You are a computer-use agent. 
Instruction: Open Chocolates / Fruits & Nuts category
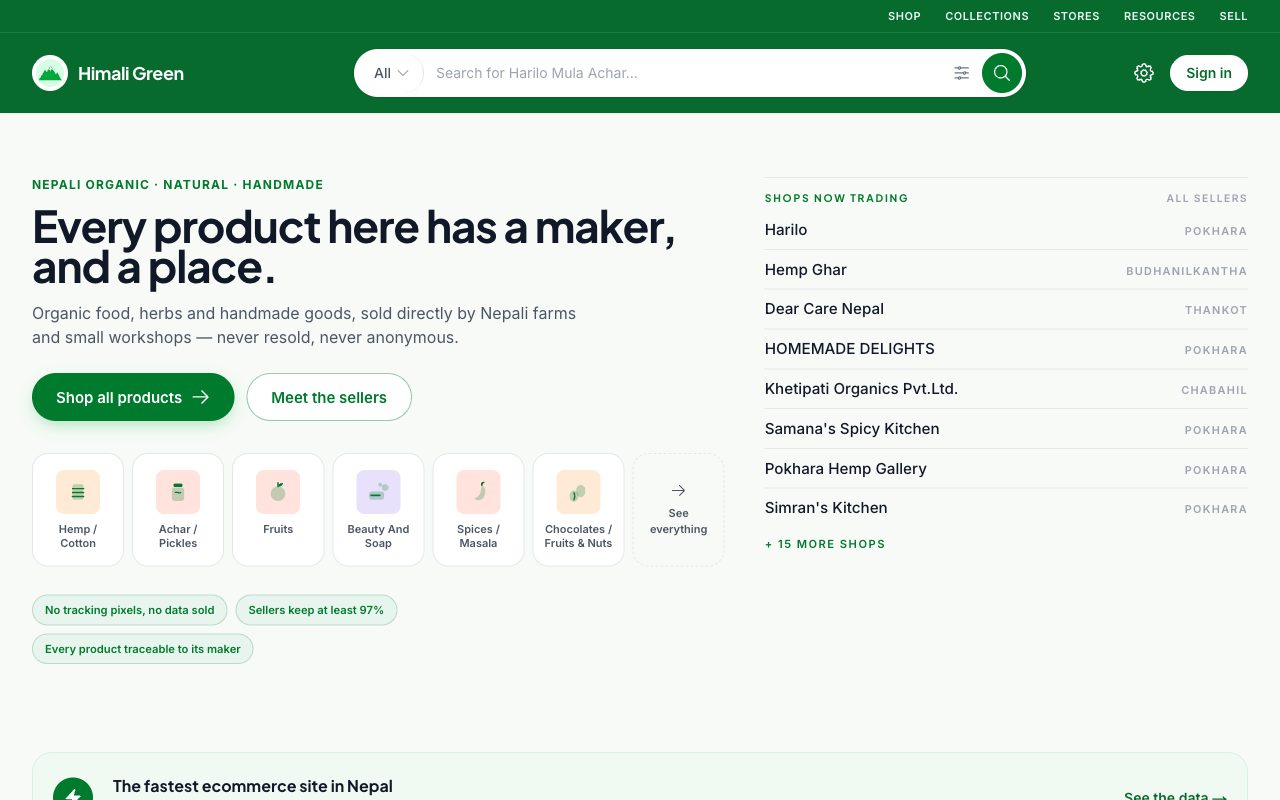coord(578,510)
